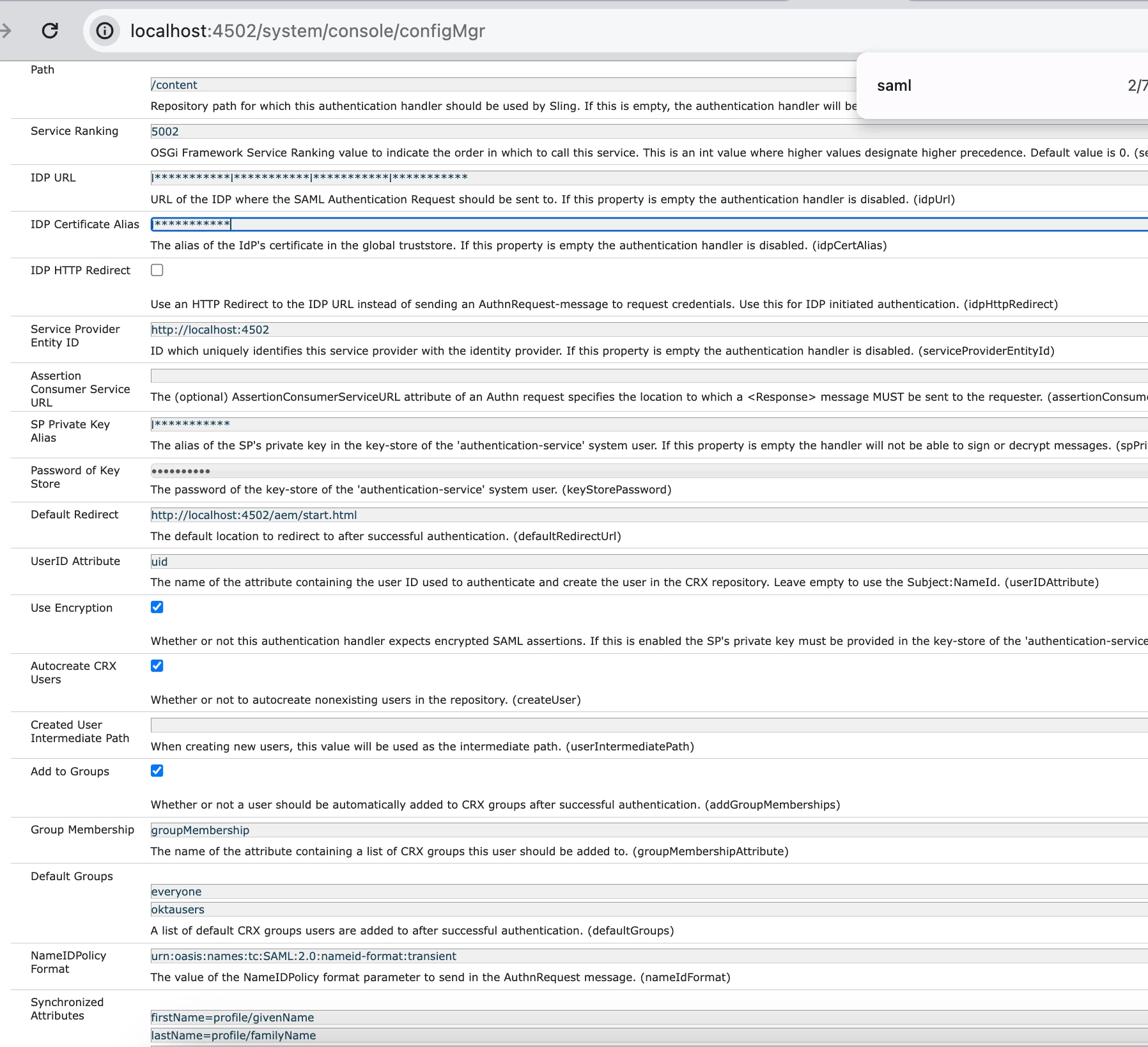Click the firstName=profile/givenName attribute field
This screenshot has height=1047, width=1148.
[649, 1018]
